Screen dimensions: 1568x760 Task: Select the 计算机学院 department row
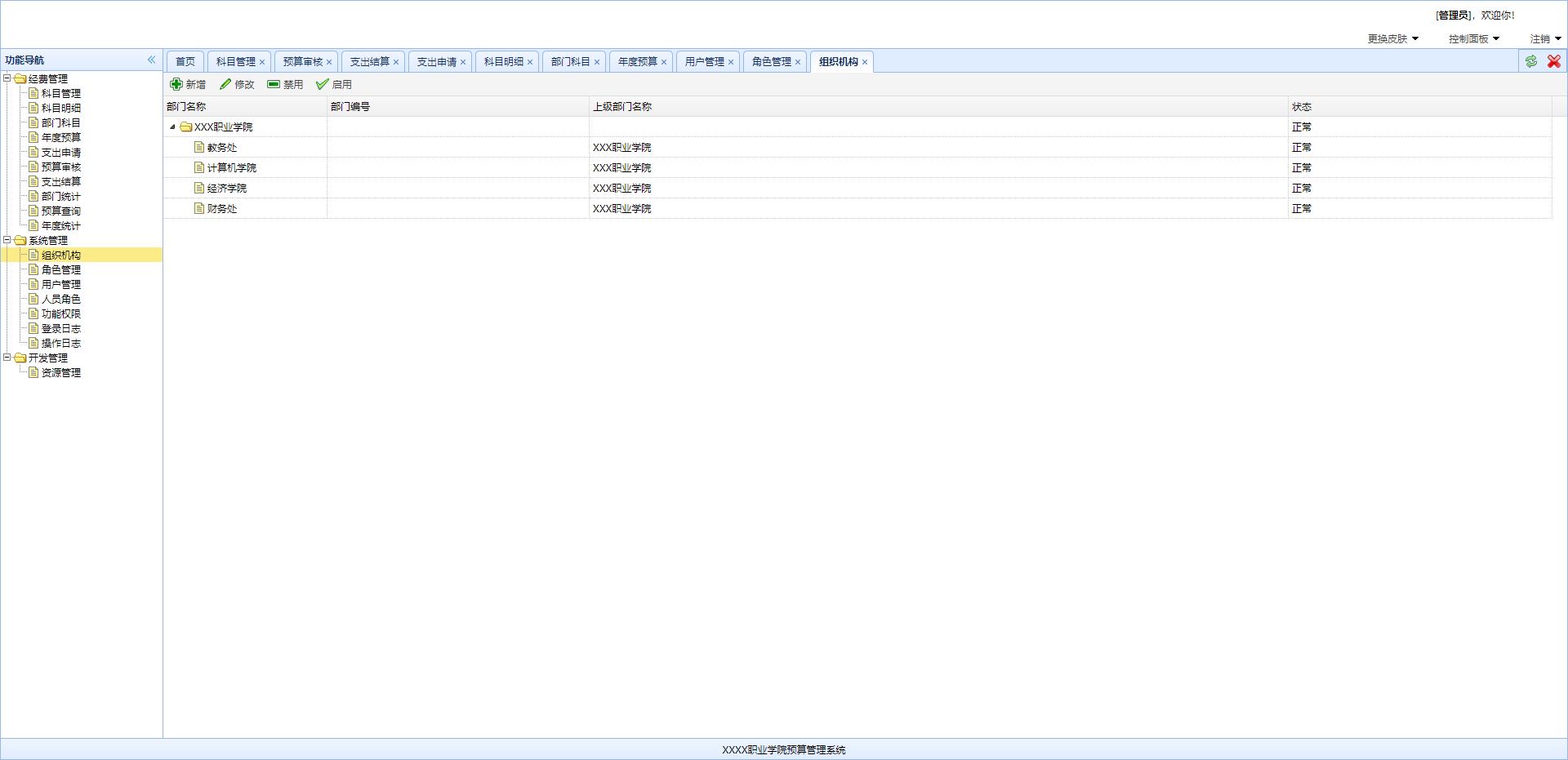click(x=857, y=167)
